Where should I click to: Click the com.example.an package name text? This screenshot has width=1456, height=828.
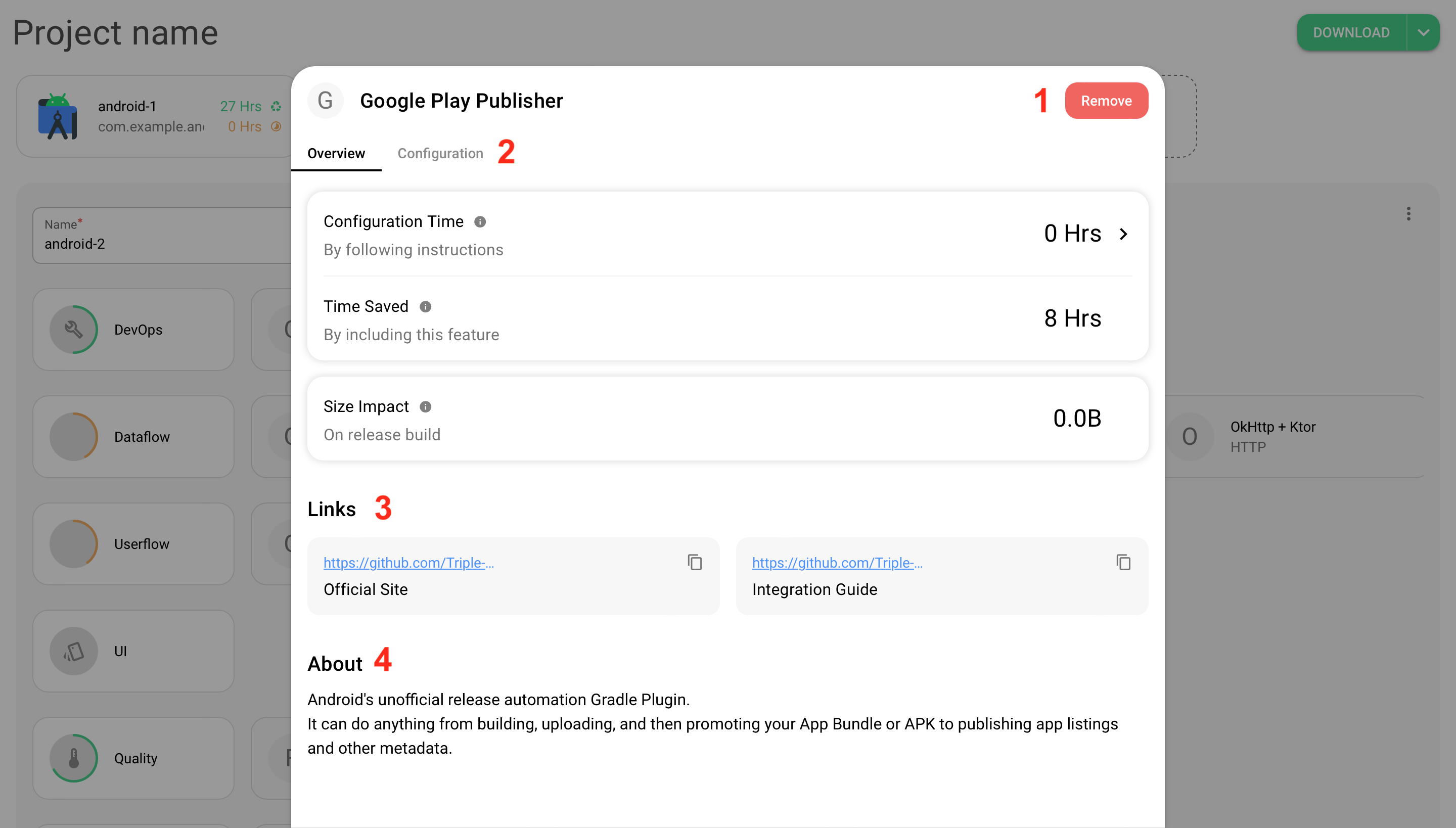pyautogui.click(x=151, y=126)
